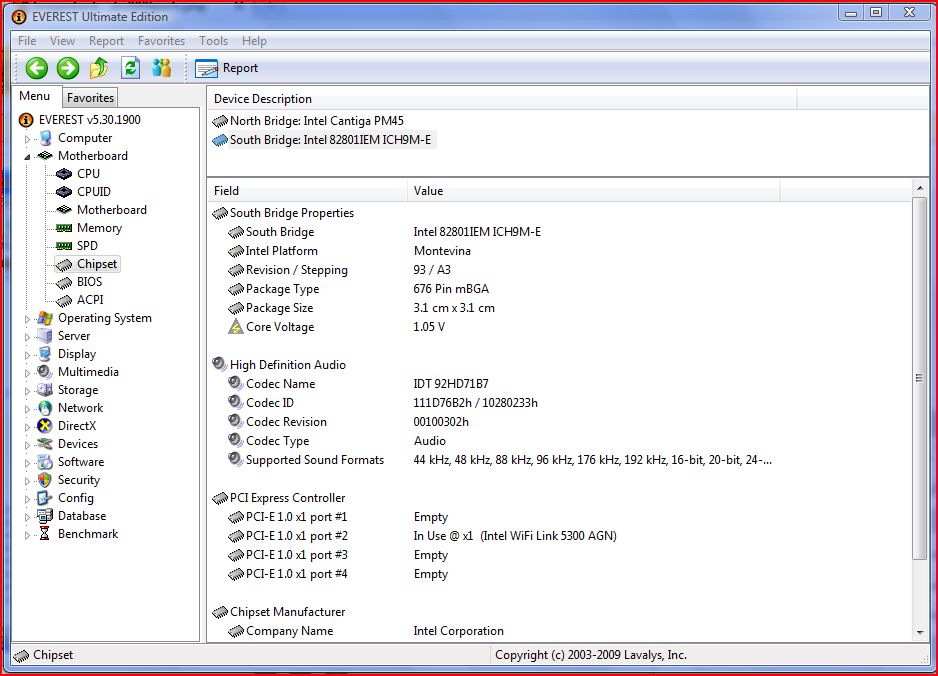The height and width of the screenshot is (676, 938).
Task: Click the Value column header
Action: click(x=594, y=191)
